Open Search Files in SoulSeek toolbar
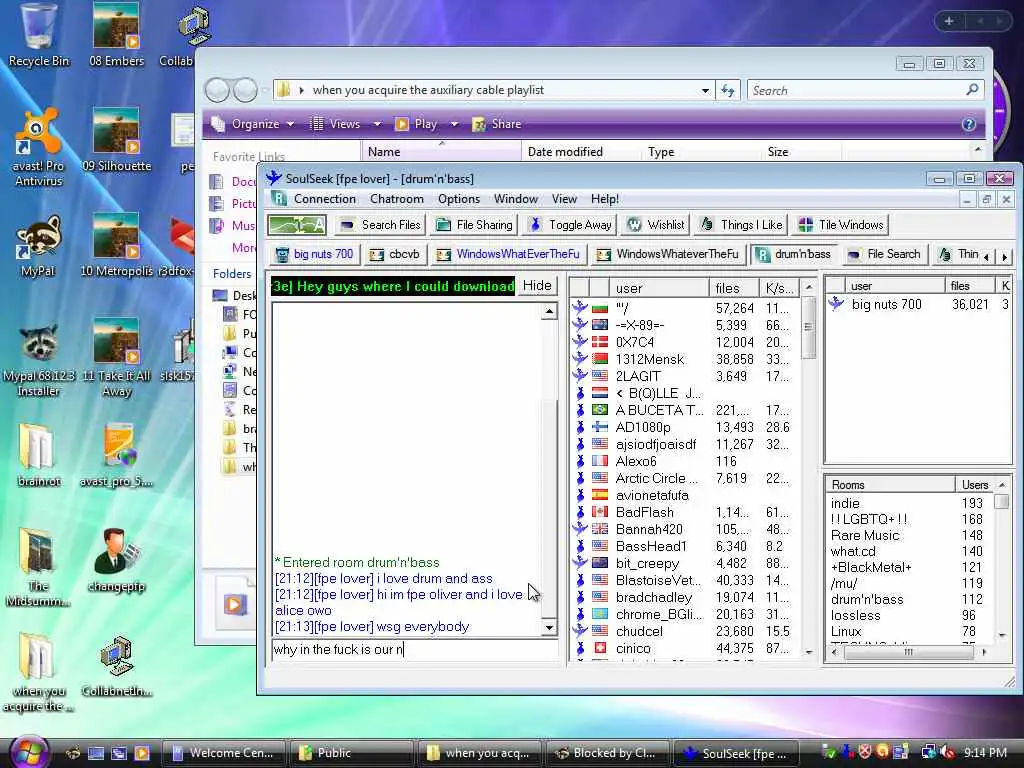Screen dimensions: 1024x768 coord(381,225)
